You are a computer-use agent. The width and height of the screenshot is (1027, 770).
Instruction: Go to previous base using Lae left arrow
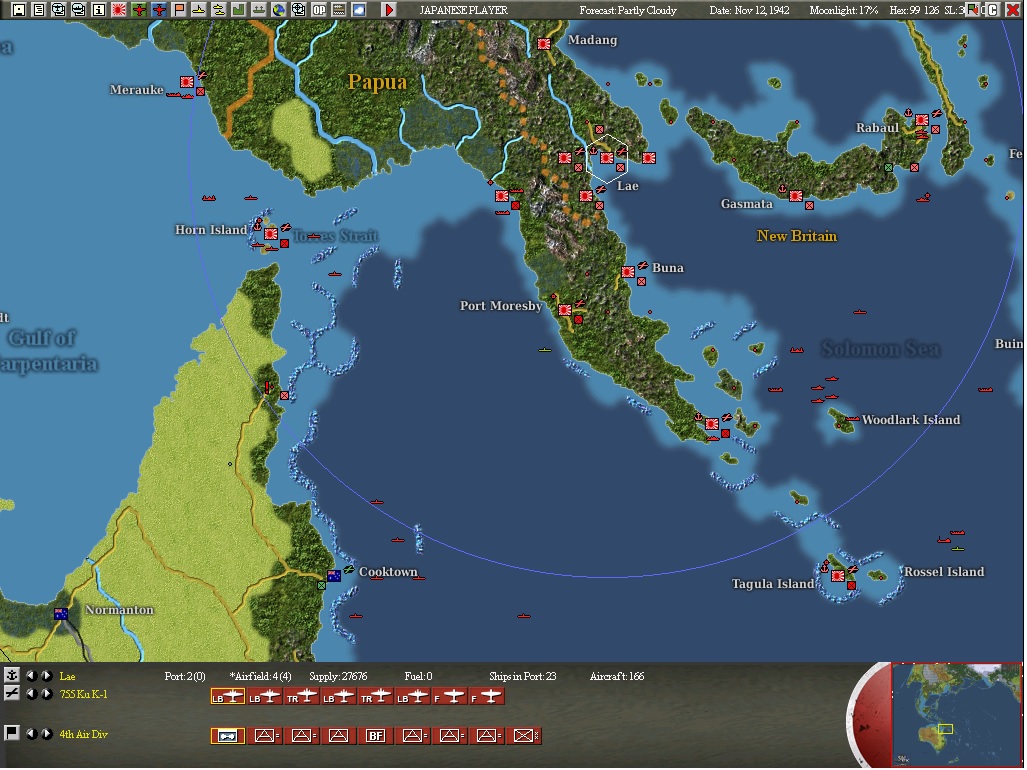point(31,676)
